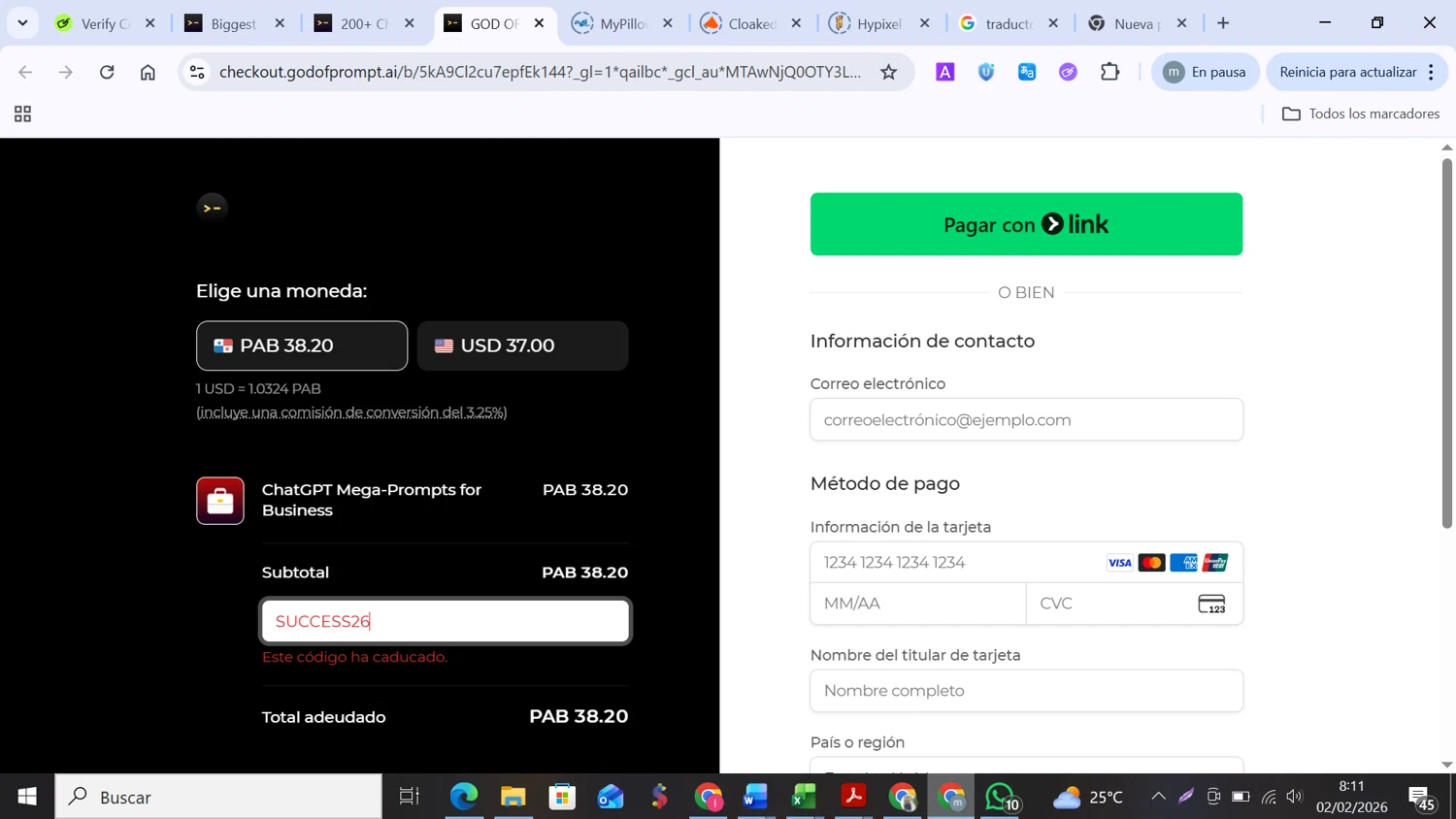This screenshot has width=1456, height=819.
Task: Open the extensions puzzle icon
Action: coord(1109,72)
